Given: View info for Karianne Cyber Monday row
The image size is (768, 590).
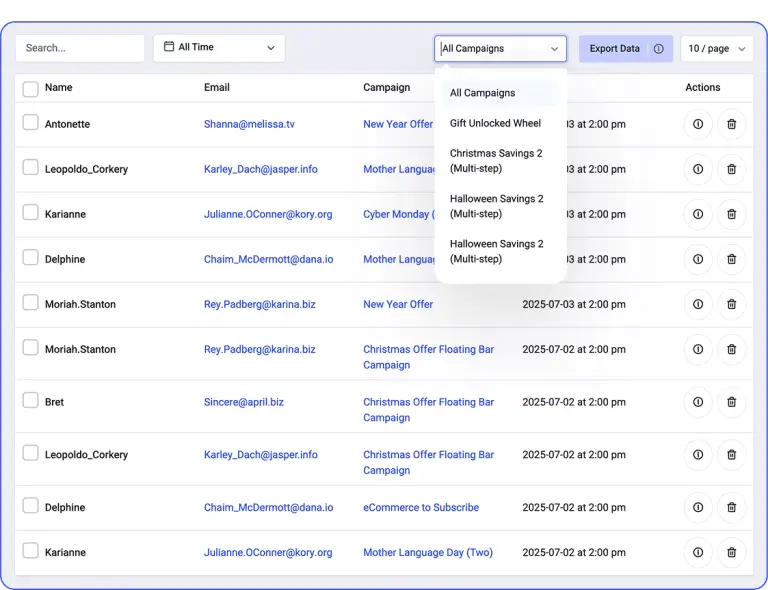Looking at the screenshot, I should 698,214.
